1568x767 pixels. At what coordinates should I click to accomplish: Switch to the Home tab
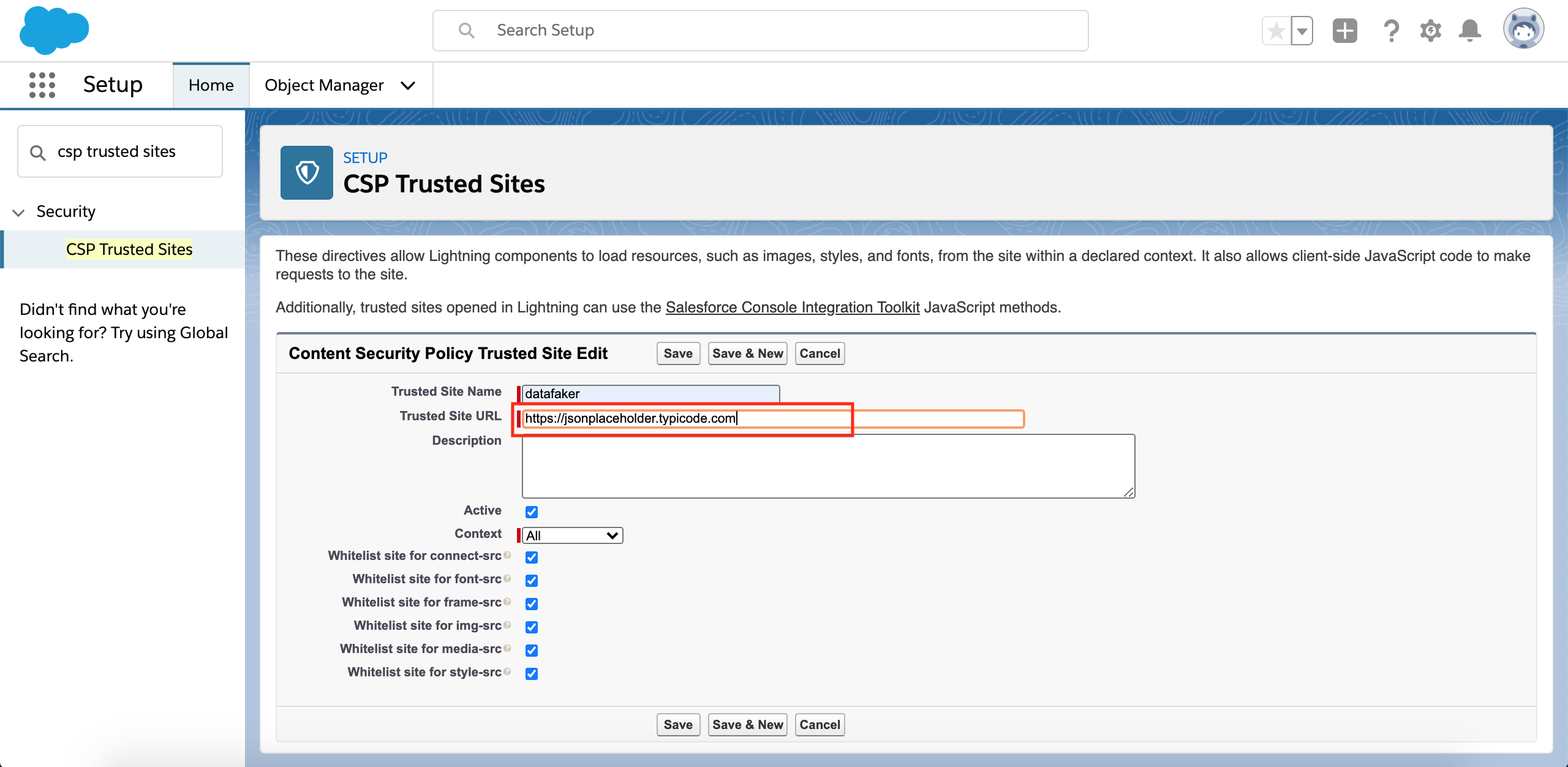point(211,85)
